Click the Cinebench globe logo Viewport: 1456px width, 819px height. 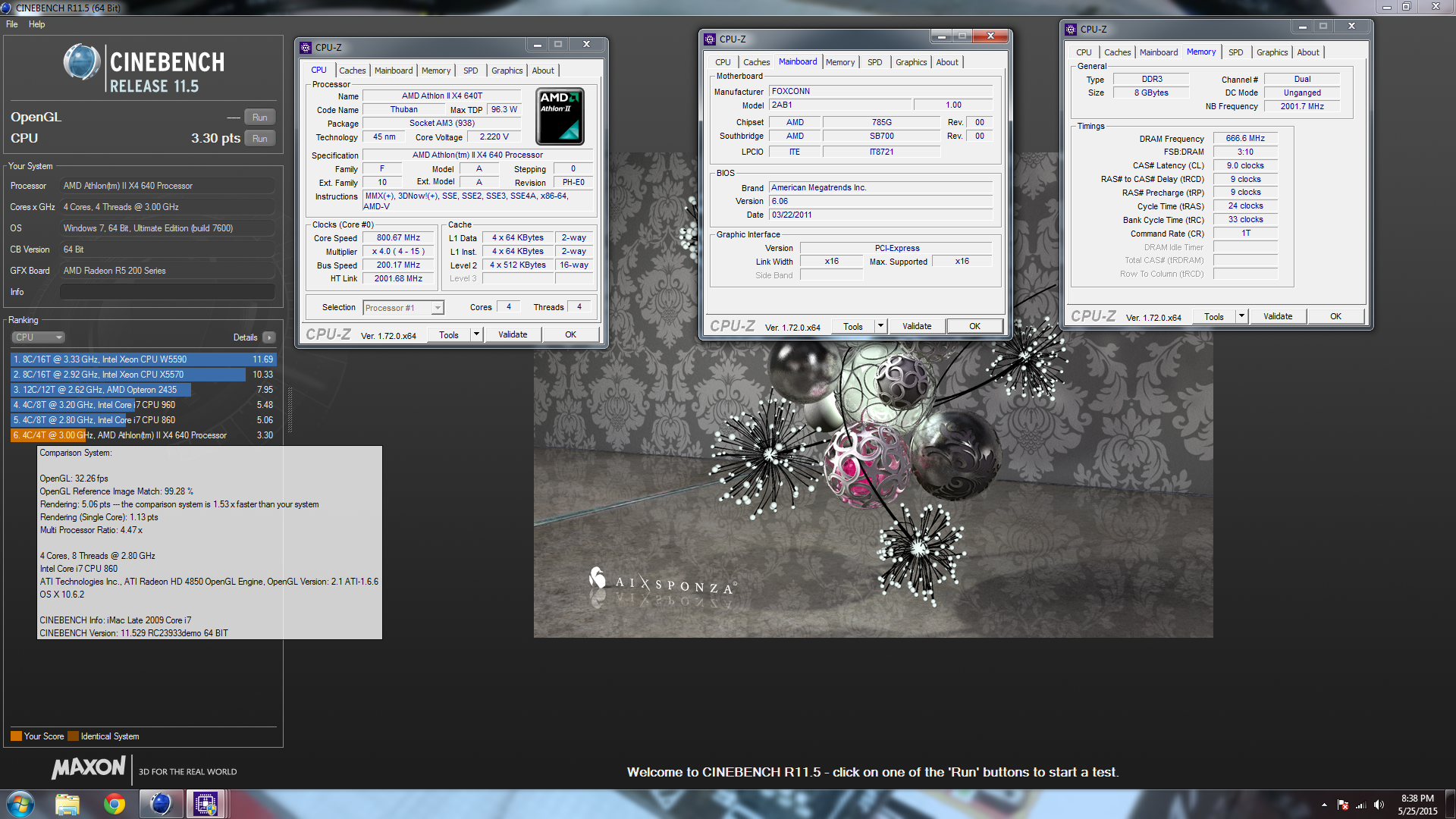tap(82, 62)
